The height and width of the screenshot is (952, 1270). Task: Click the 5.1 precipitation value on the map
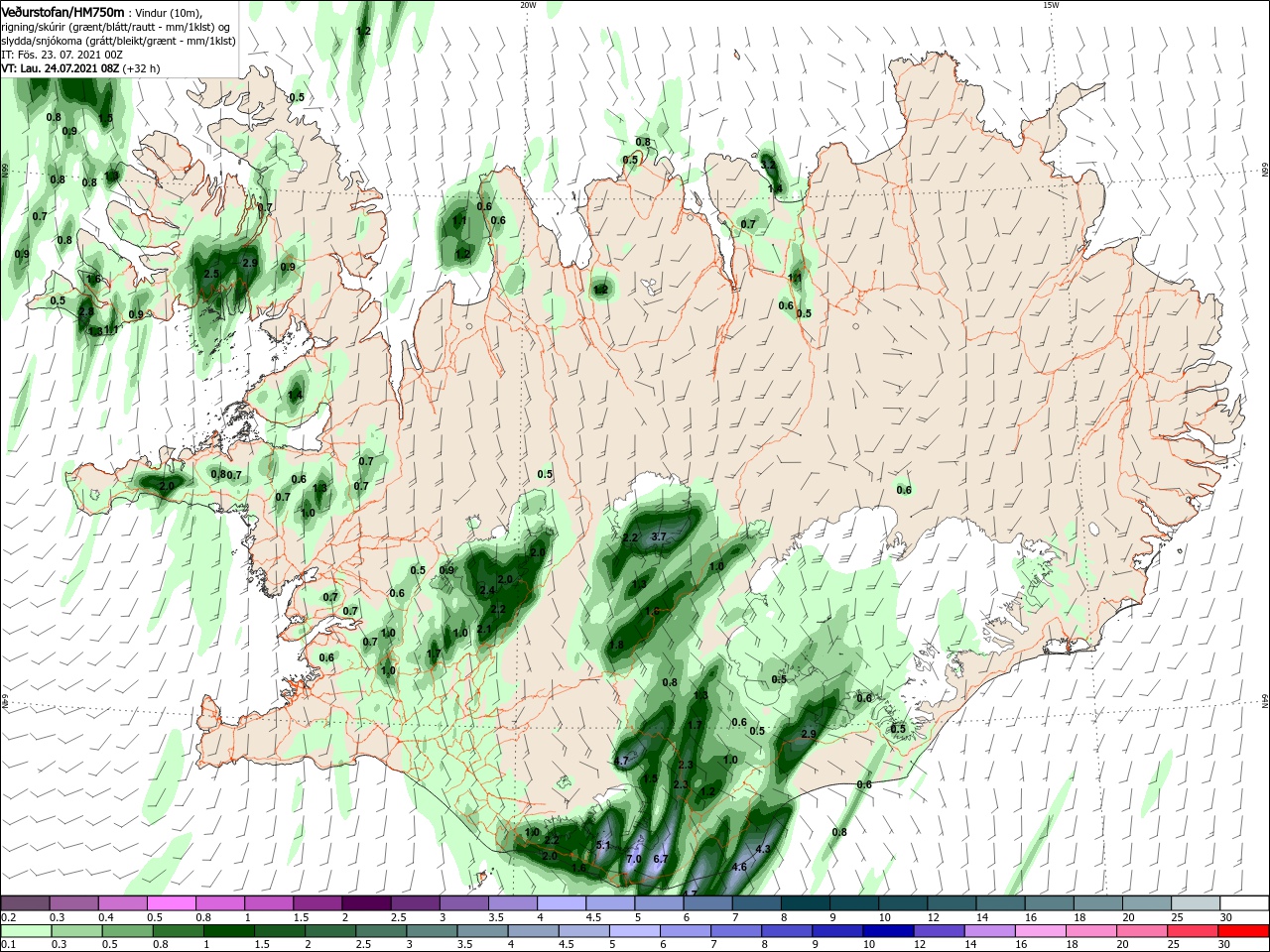603,845
